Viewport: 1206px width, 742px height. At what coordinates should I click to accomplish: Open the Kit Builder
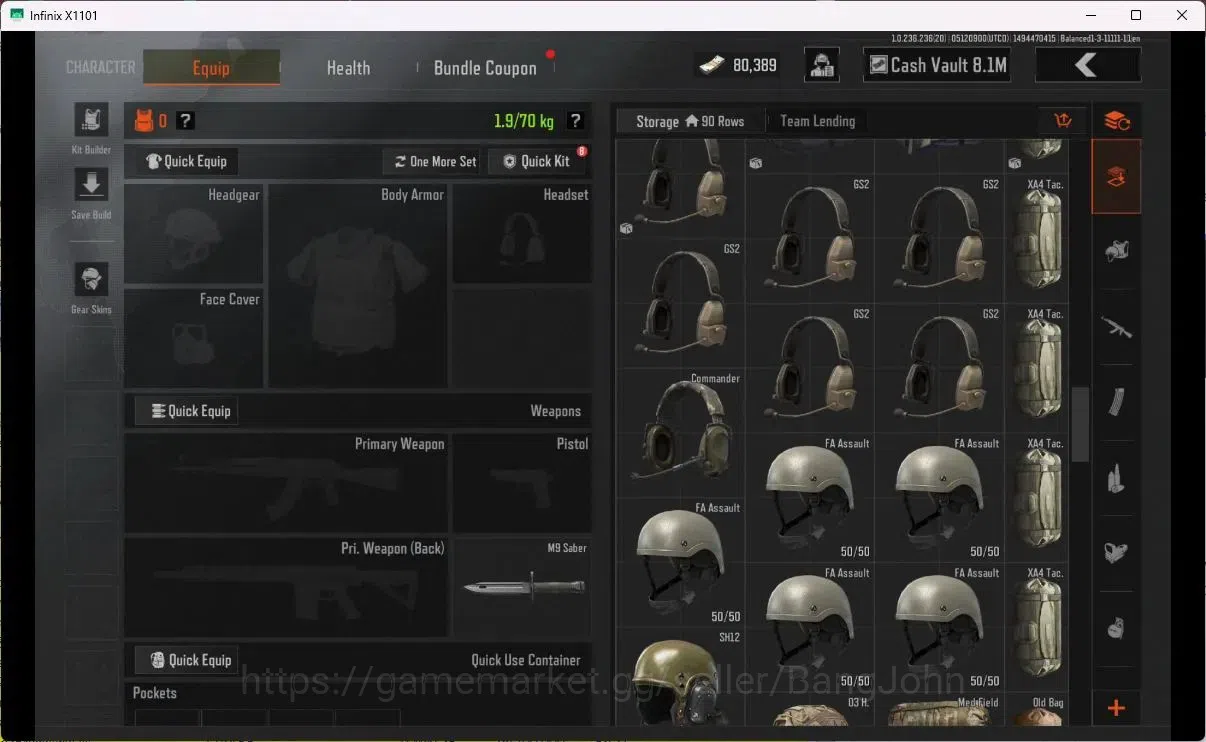(91, 121)
